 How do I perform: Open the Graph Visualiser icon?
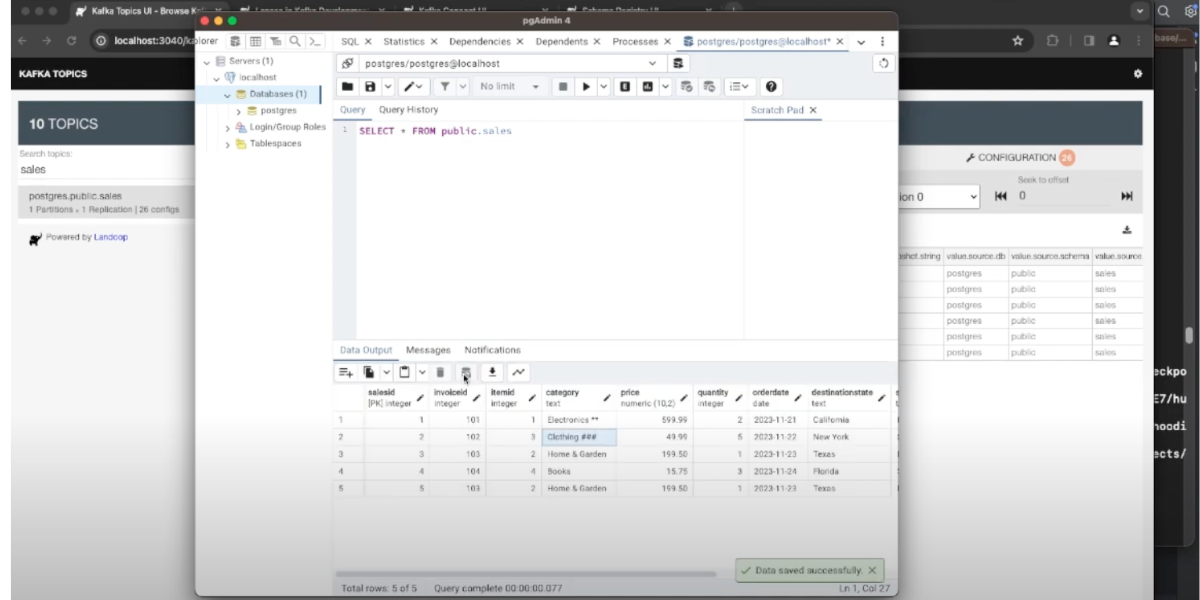tap(518, 372)
